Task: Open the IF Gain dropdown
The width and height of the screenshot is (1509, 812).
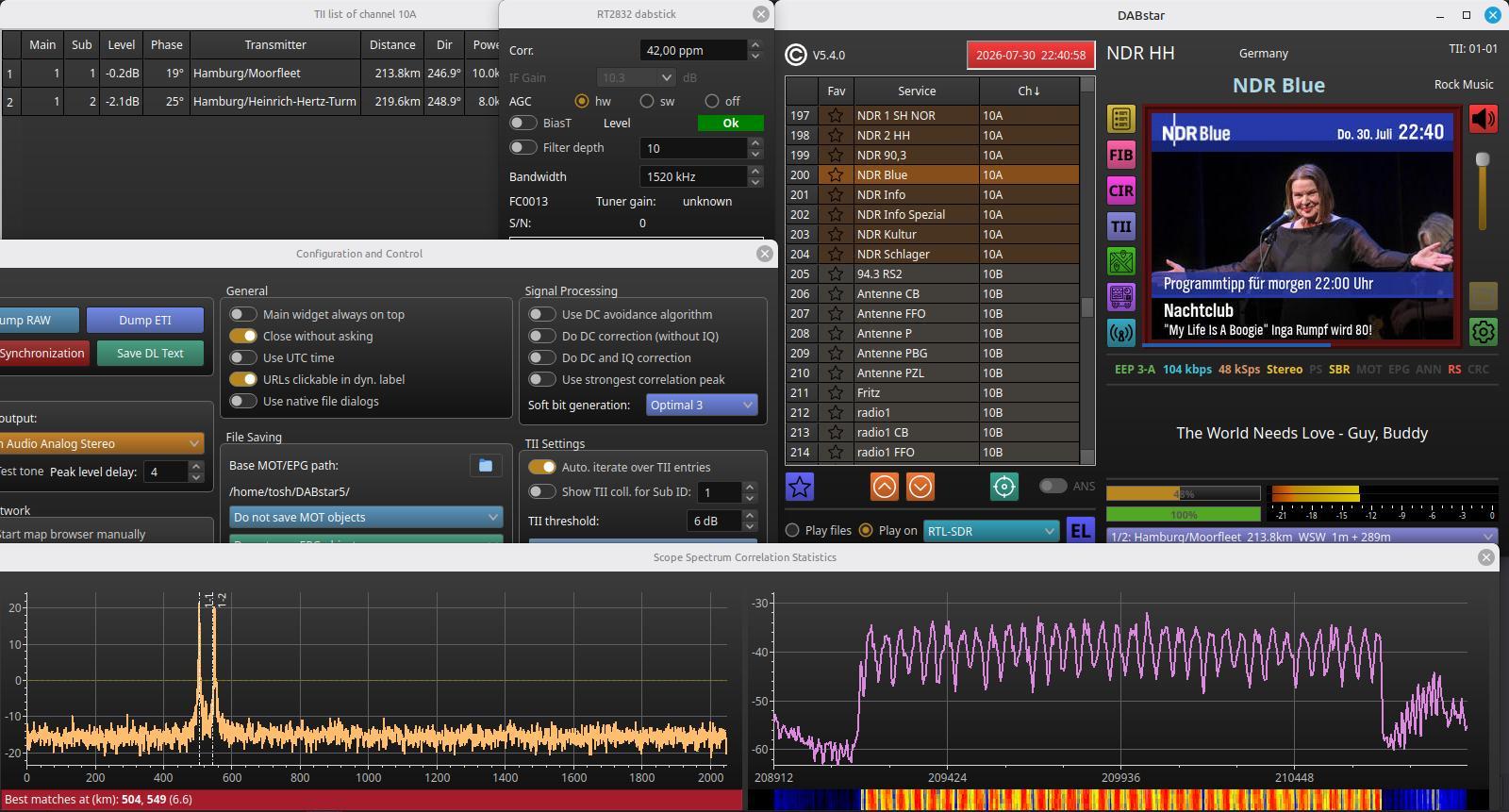Action: pos(637,77)
